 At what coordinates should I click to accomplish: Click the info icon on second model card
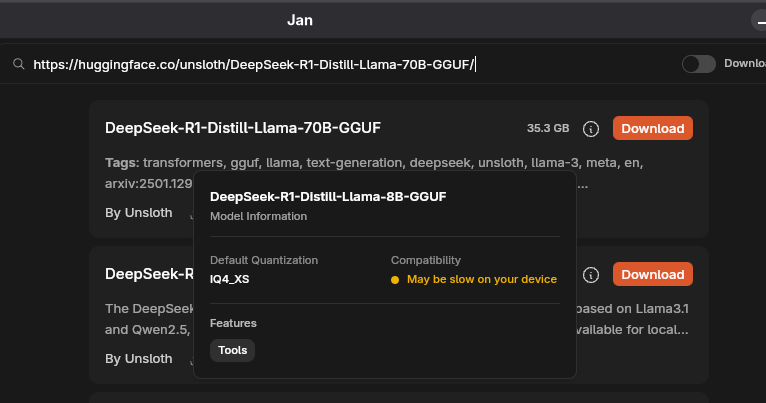coord(591,274)
